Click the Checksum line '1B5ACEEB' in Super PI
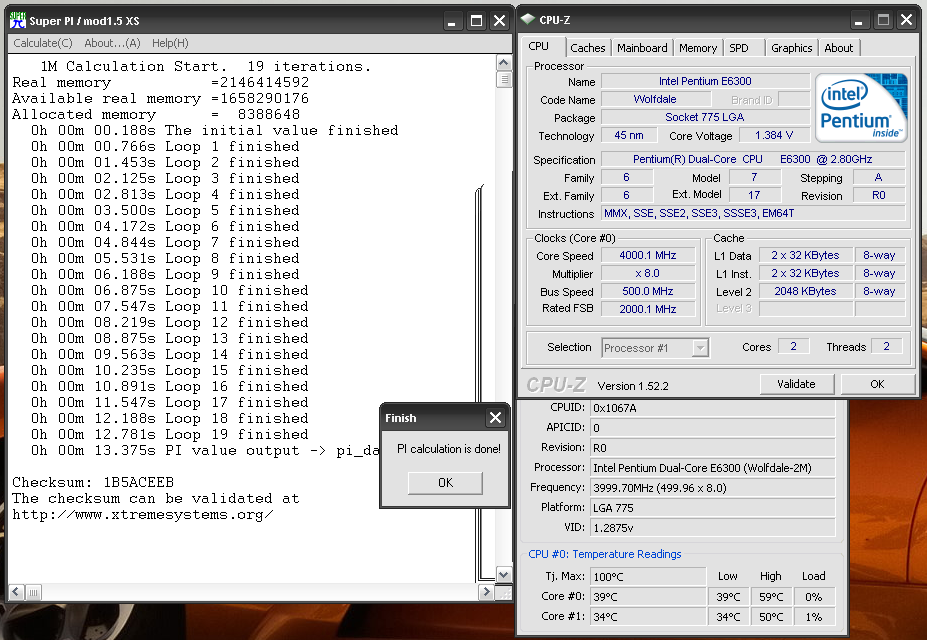The width and height of the screenshot is (927, 640). pyautogui.click(x=93, y=482)
